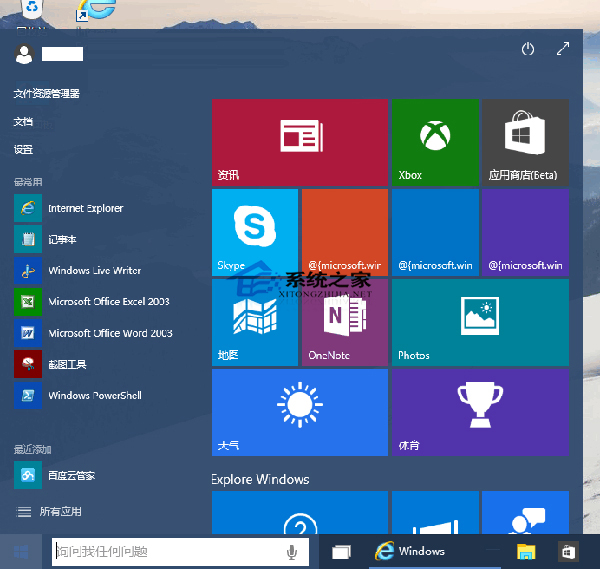Open Task View on the taskbar
This screenshot has height=569, width=600.
click(x=341, y=552)
